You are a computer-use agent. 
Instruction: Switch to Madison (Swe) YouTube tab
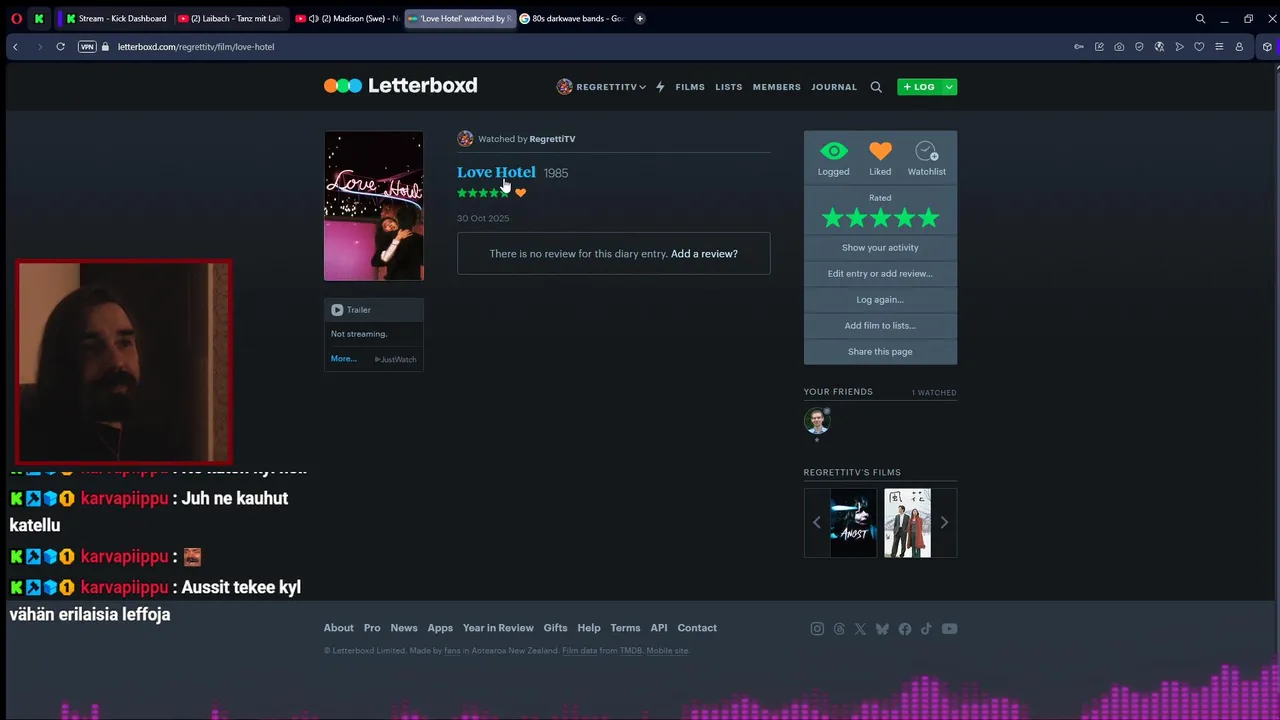pos(347,18)
